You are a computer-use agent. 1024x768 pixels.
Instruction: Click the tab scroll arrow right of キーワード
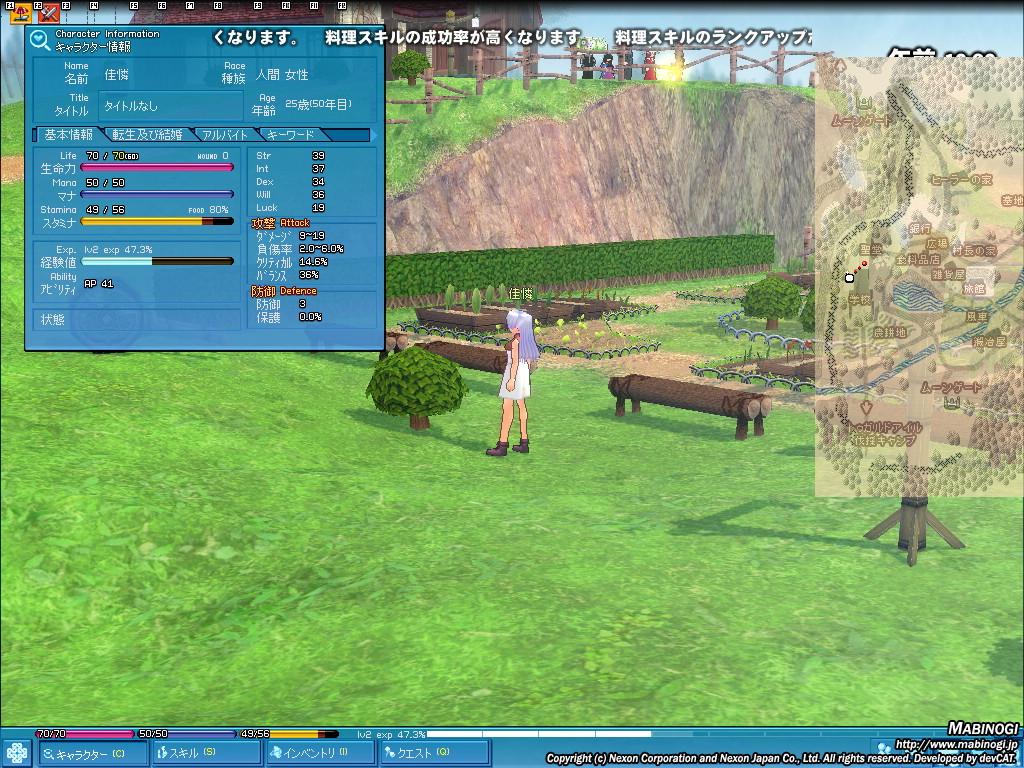[x=374, y=135]
